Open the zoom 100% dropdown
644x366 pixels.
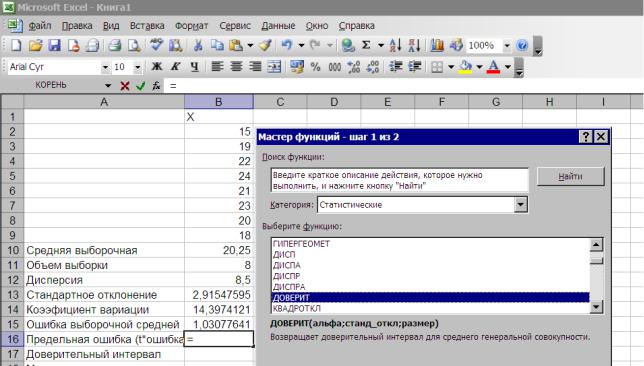point(507,45)
